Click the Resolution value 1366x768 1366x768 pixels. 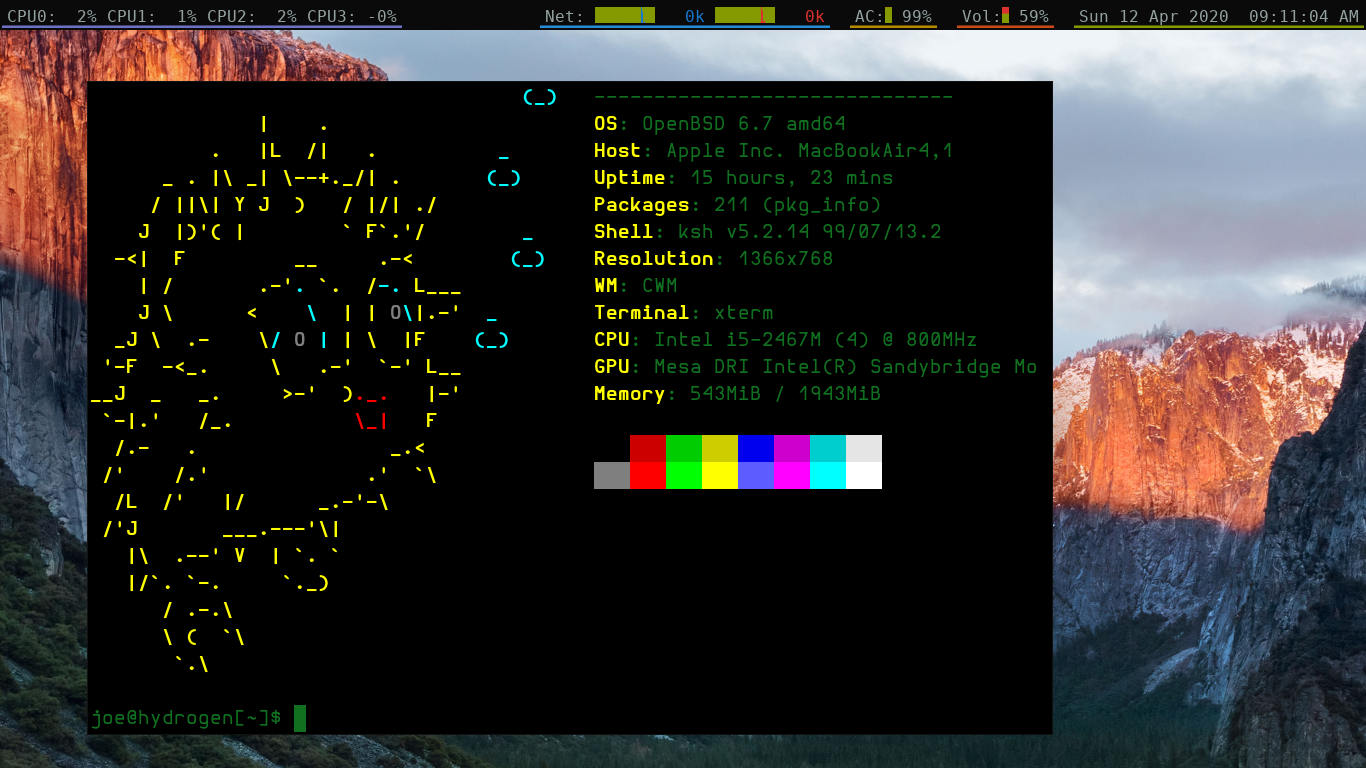click(x=786, y=259)
